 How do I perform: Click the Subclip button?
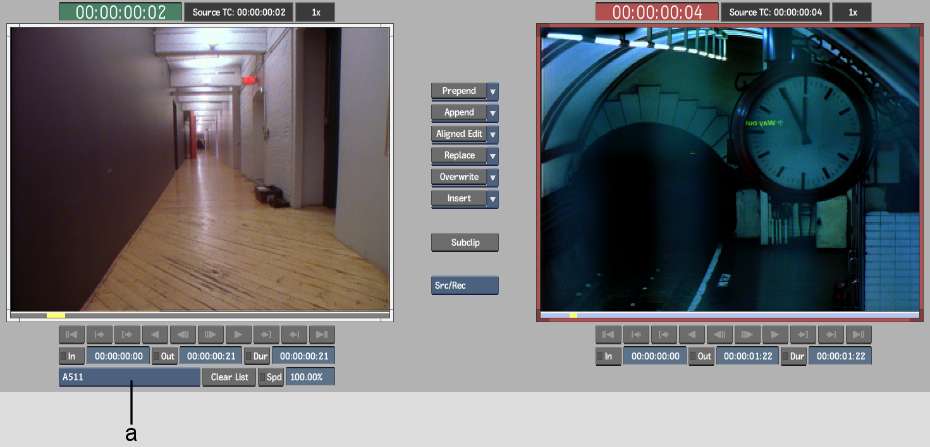(465, 242)
